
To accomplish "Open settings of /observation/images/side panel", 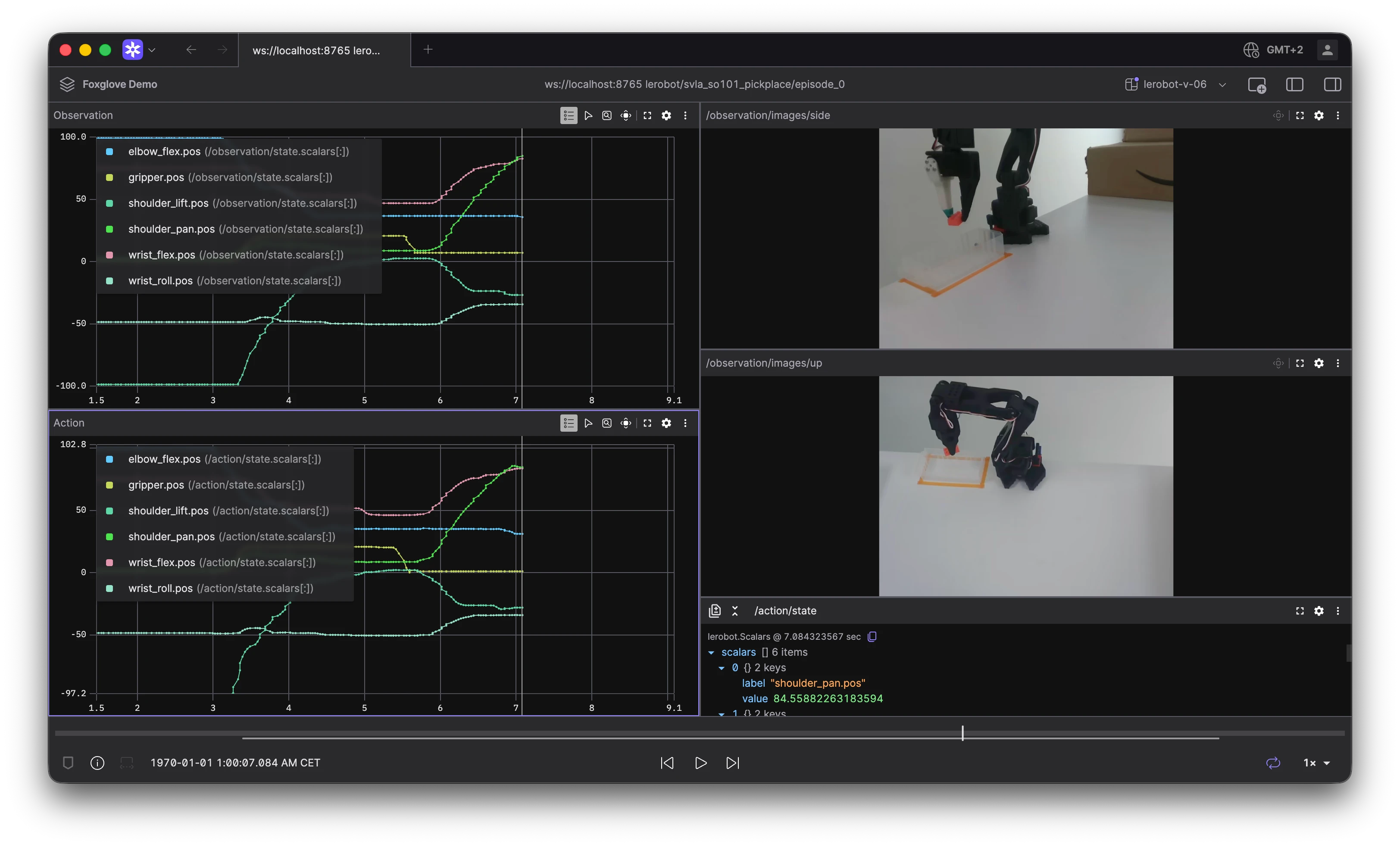I will (1319, 115).
